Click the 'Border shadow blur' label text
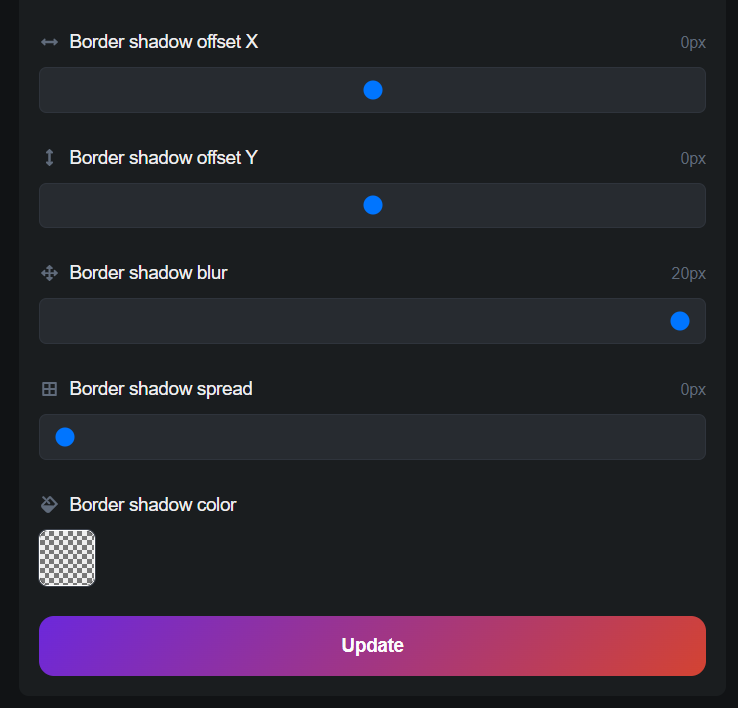Viewport: 738px width, 708px height. (x=149, y=273)
